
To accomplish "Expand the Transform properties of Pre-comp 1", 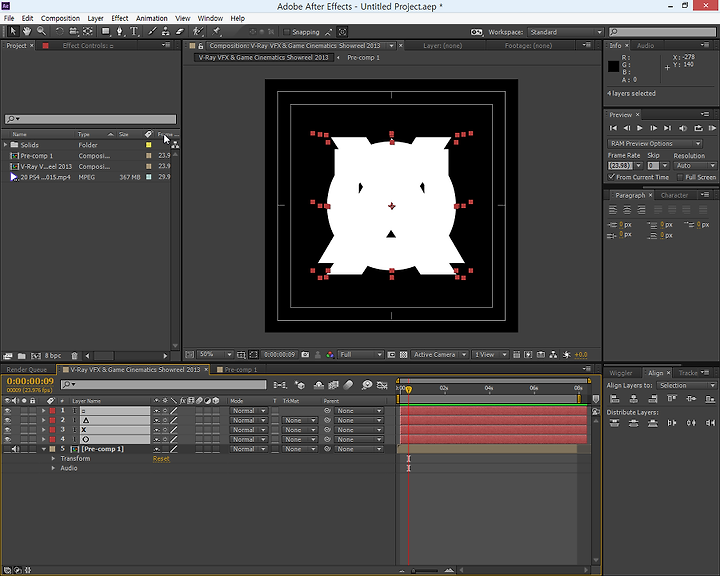I will coord(53,459).
